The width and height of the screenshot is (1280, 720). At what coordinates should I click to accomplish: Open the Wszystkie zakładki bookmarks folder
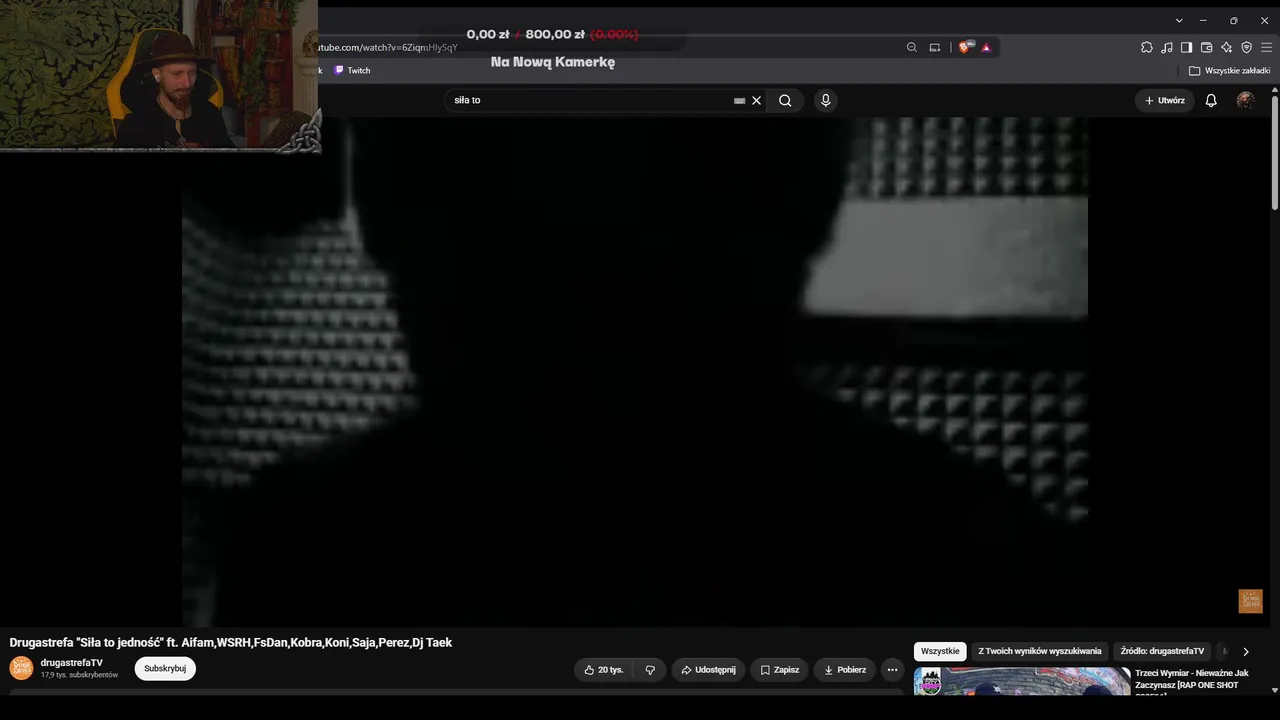[1229, 71]
